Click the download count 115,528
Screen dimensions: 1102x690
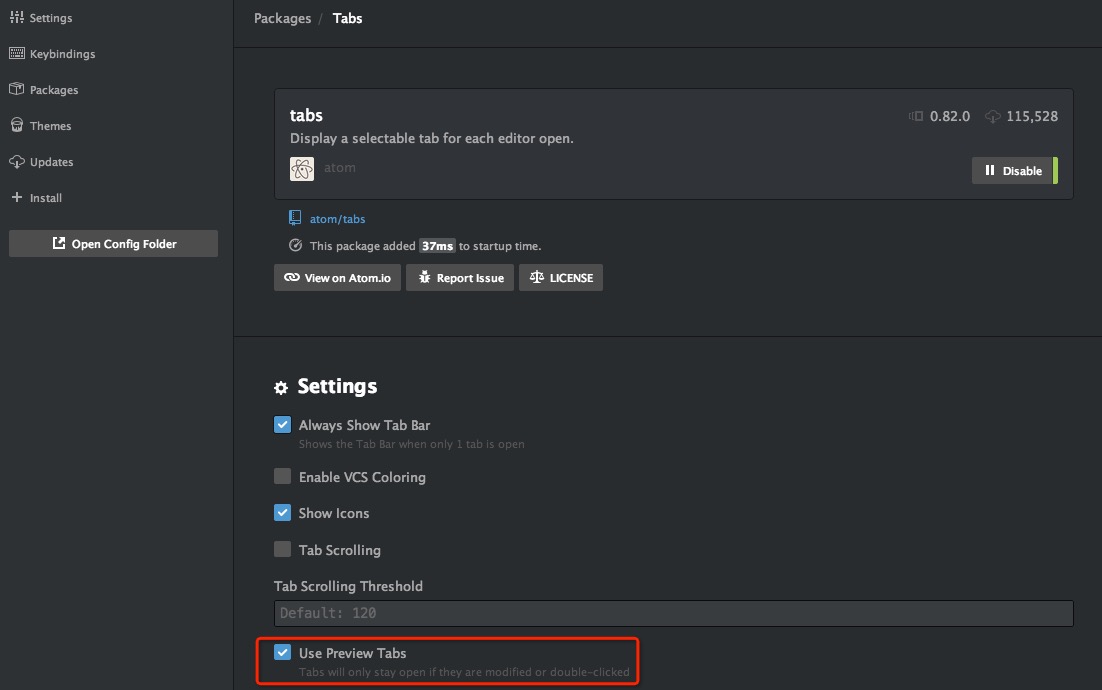[1032, 116]
